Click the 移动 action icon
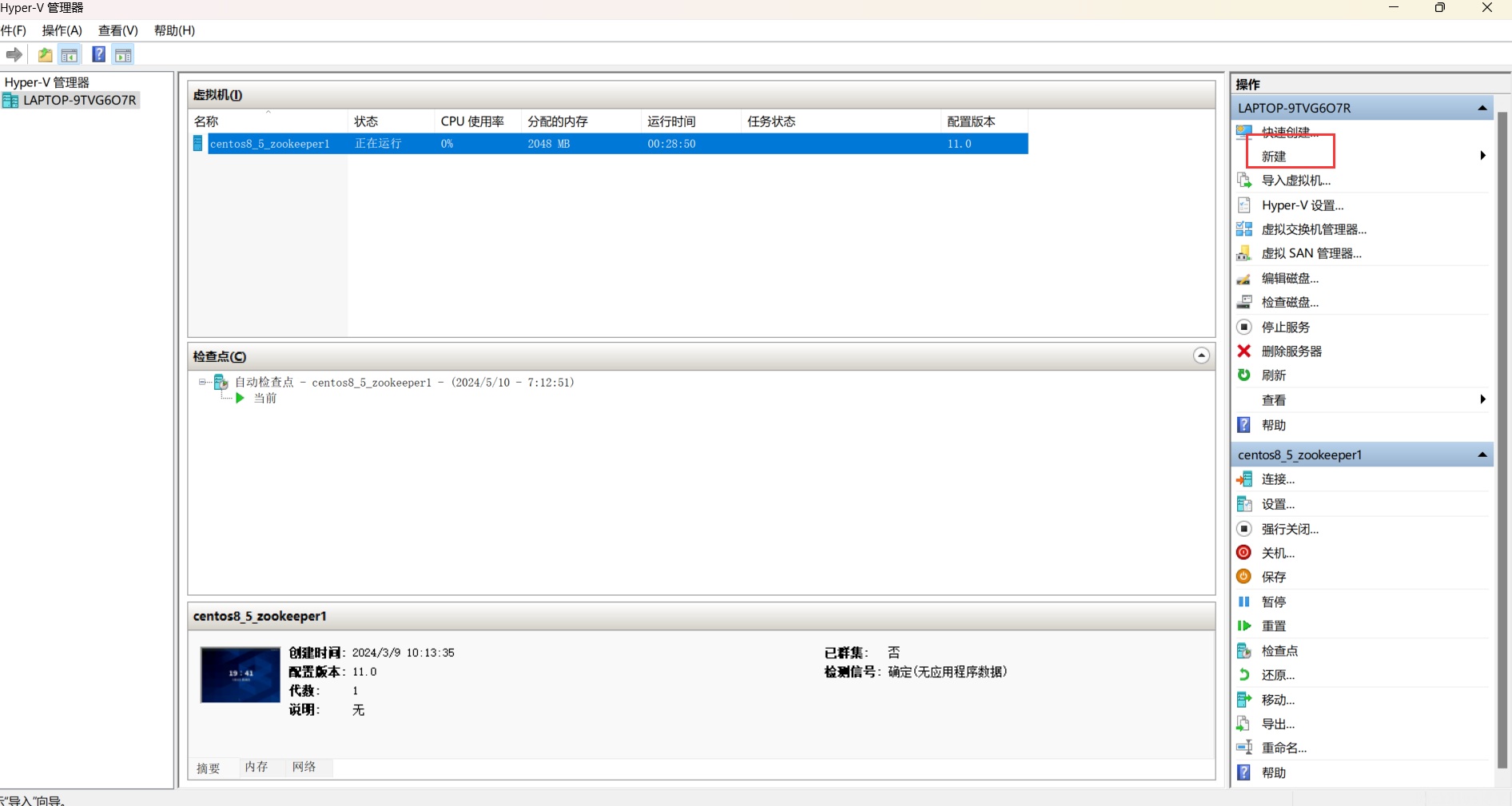 tap(1244, 700)
